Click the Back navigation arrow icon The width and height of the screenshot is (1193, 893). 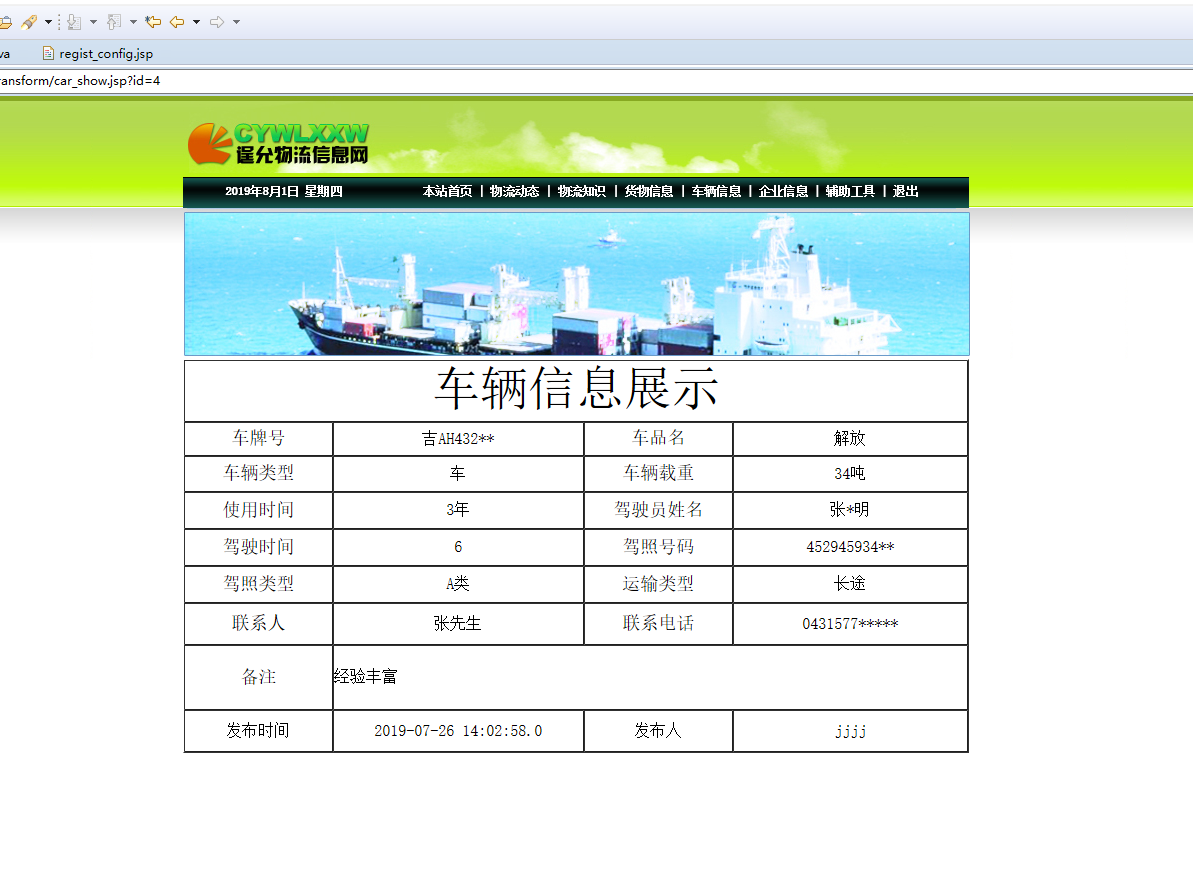(177, 21)
